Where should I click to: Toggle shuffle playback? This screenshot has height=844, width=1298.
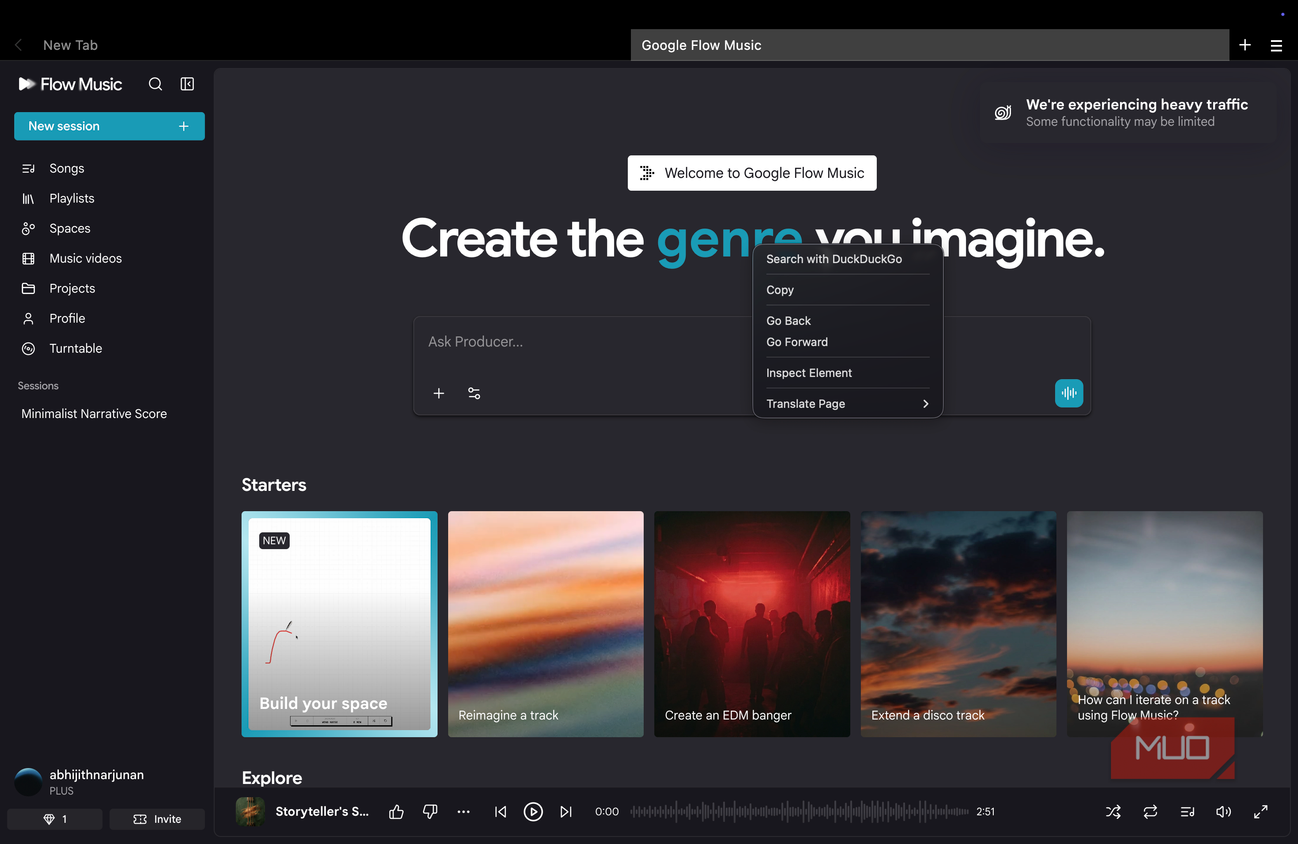(1113, 812)
